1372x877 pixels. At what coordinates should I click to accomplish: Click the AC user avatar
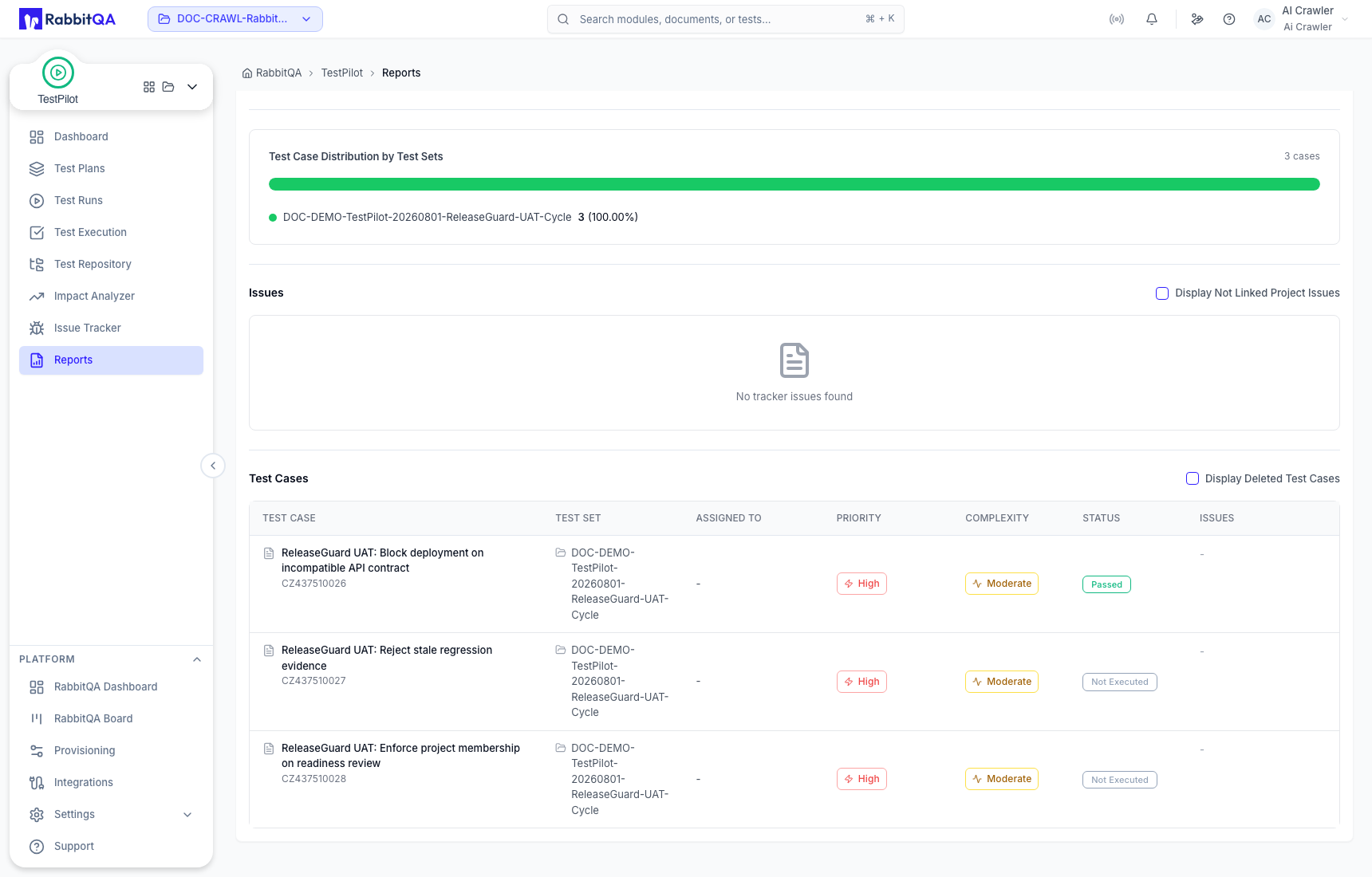coord(1264,19)
